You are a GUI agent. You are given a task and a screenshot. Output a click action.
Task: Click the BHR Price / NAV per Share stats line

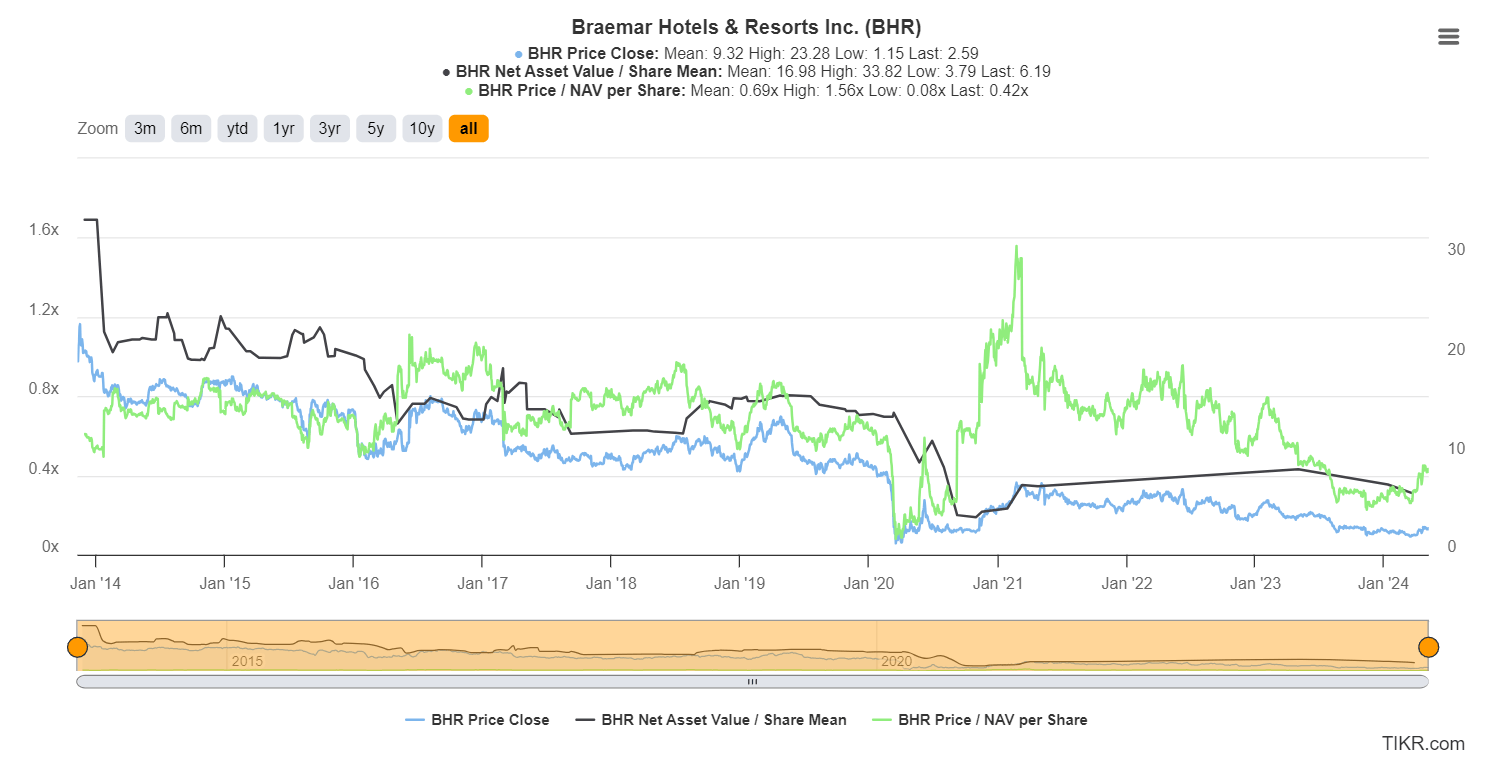745,90
